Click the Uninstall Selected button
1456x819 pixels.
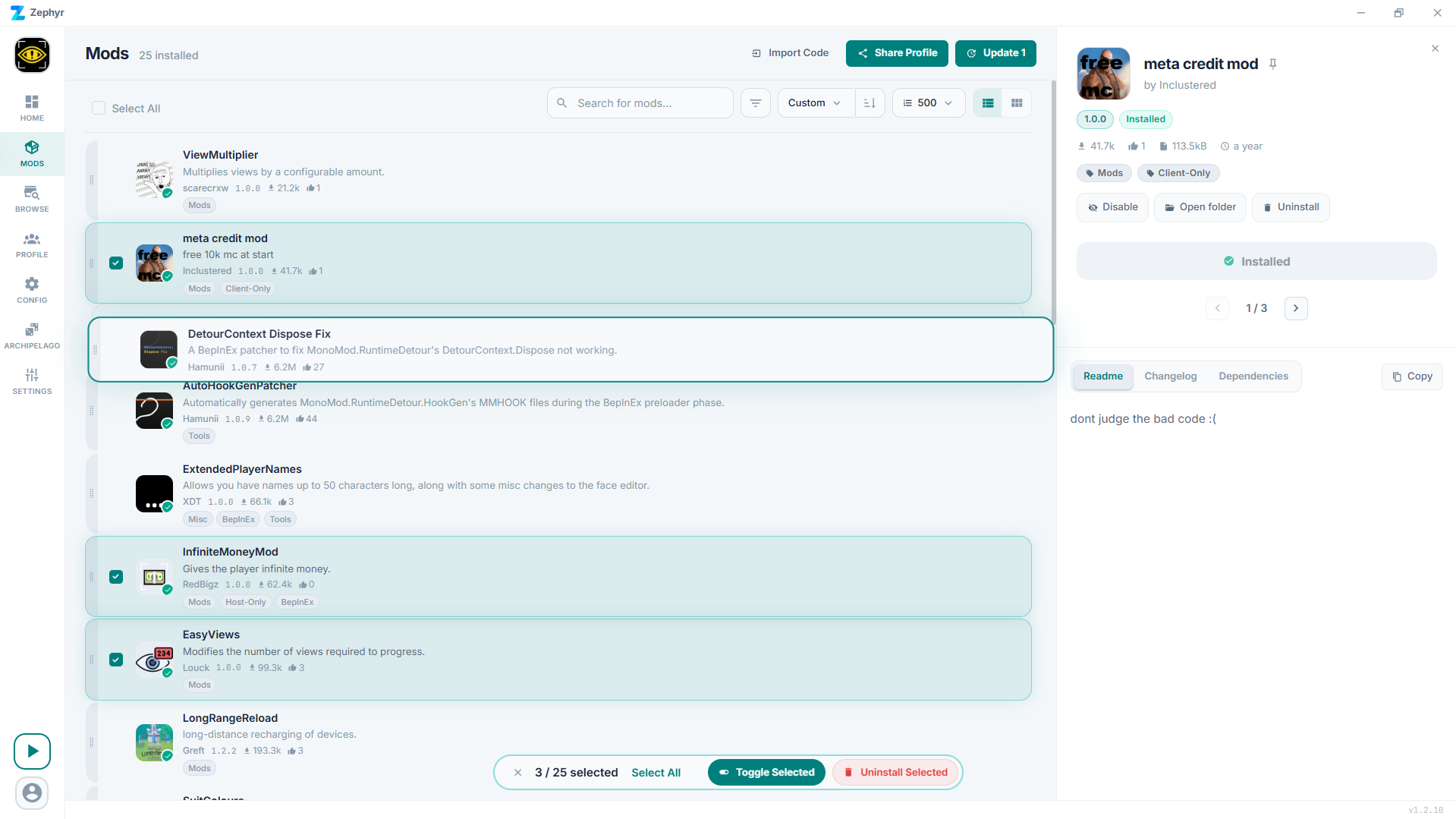click(x=895, y=773)
